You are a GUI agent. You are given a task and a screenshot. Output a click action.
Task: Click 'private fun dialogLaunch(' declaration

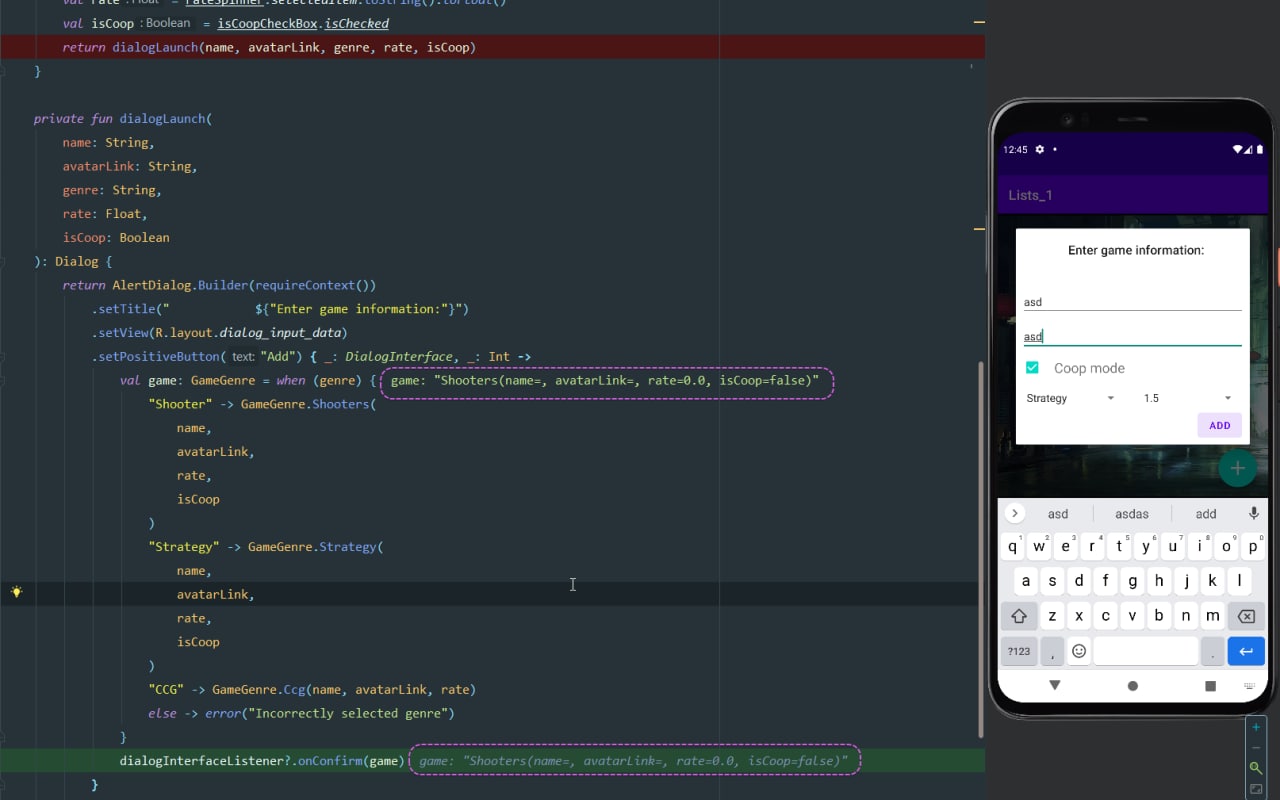123,118
